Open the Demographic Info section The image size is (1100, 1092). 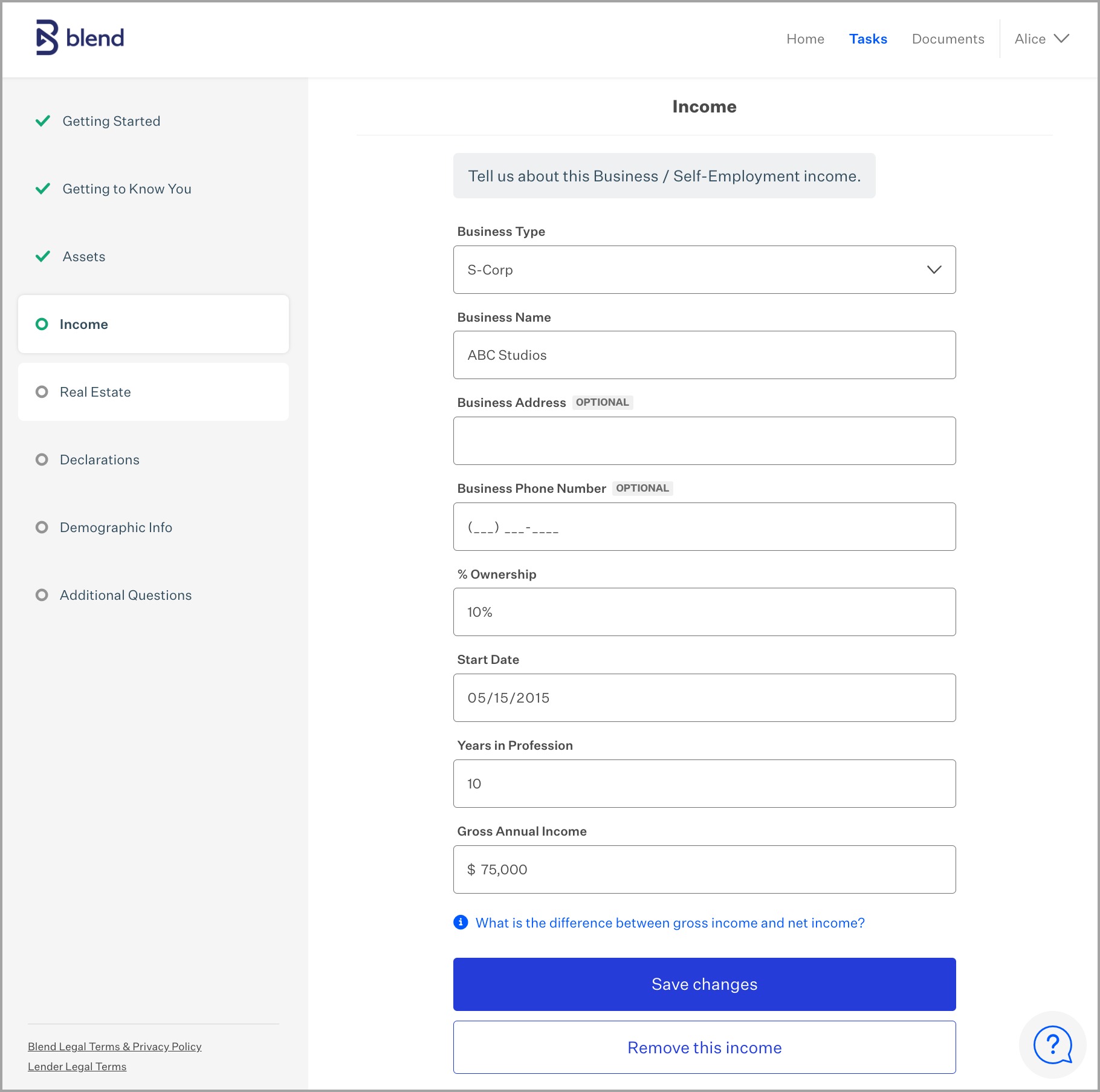point(116,527)
